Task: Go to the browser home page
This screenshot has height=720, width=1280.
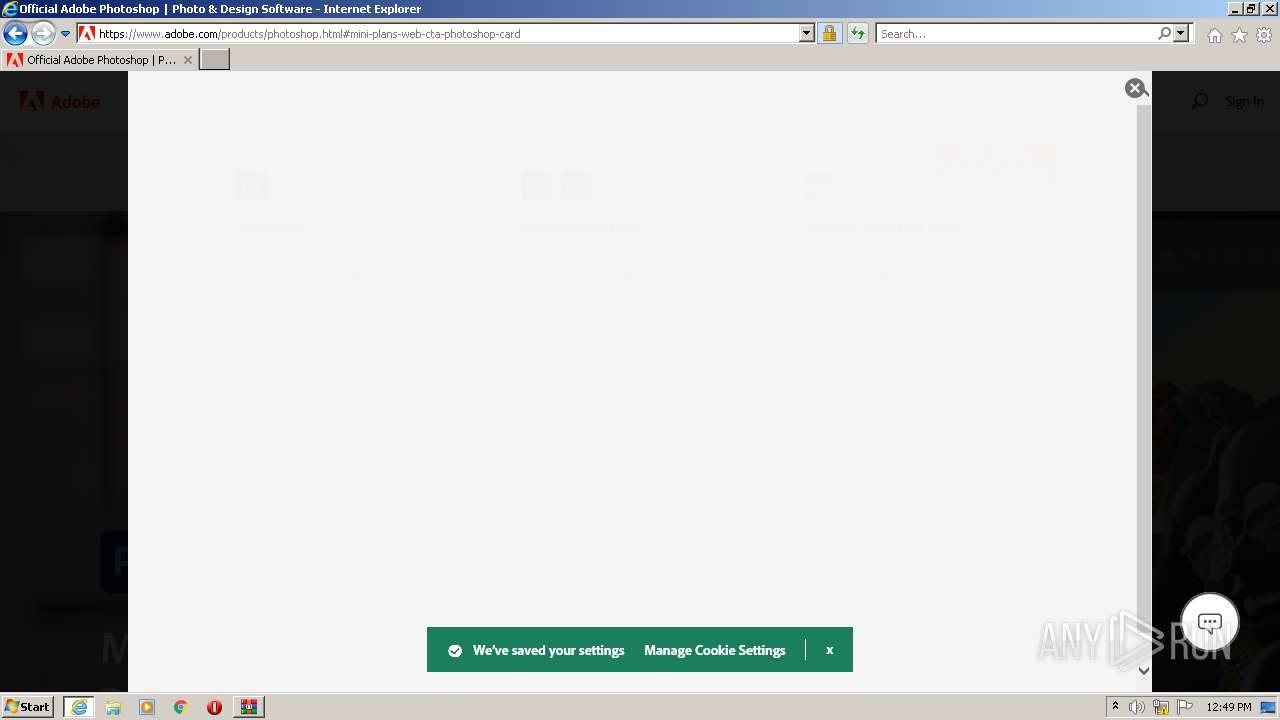Action: (x=1214, y=35)
